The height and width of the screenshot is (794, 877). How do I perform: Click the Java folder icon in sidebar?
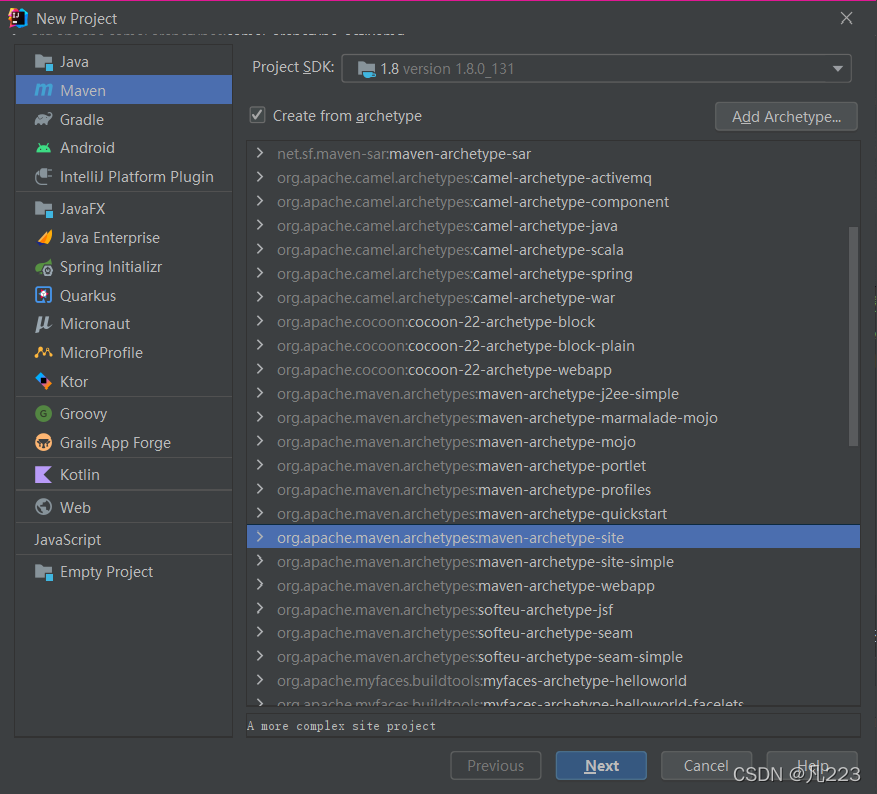(x=44, y=62)
